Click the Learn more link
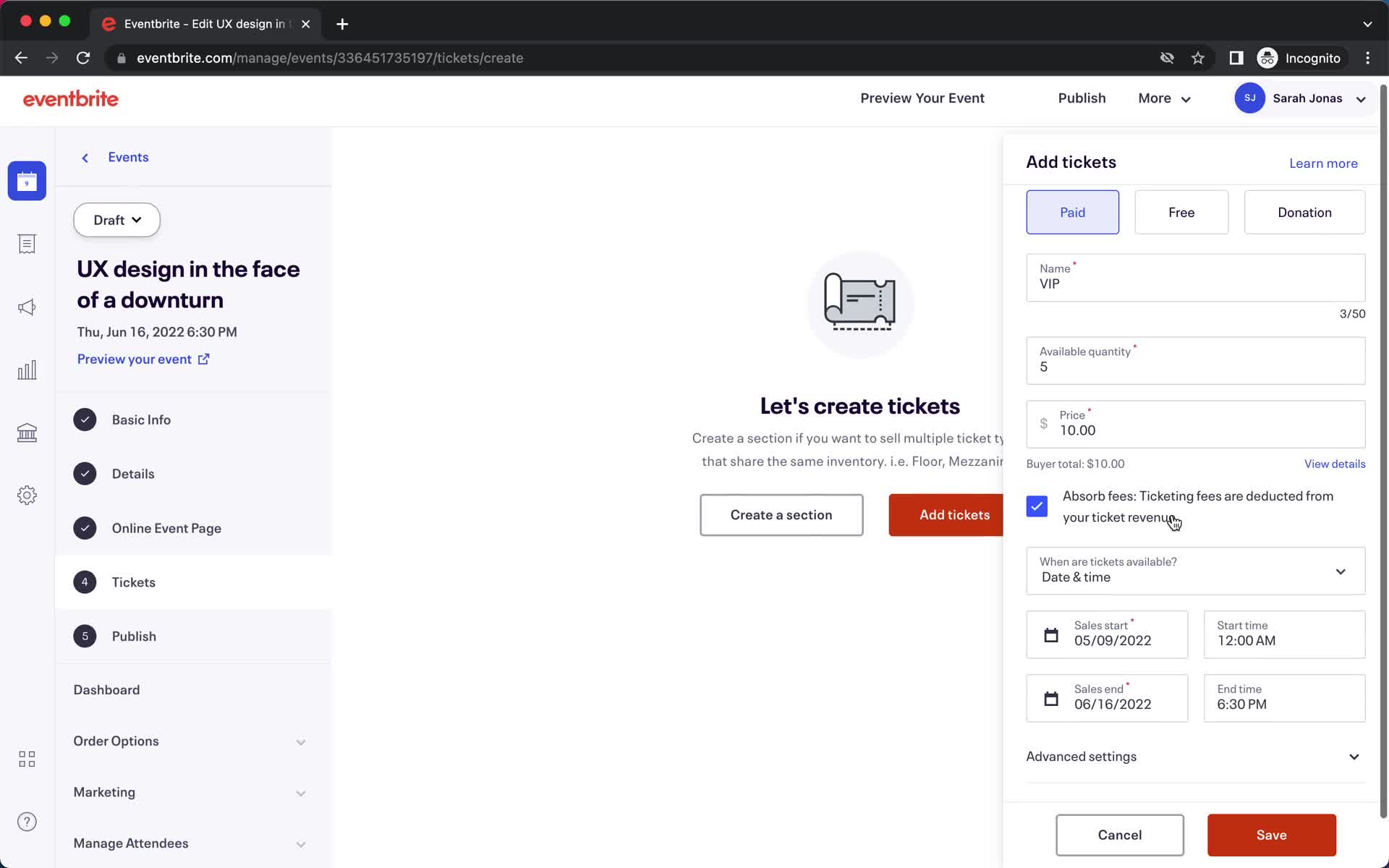 1323,163
